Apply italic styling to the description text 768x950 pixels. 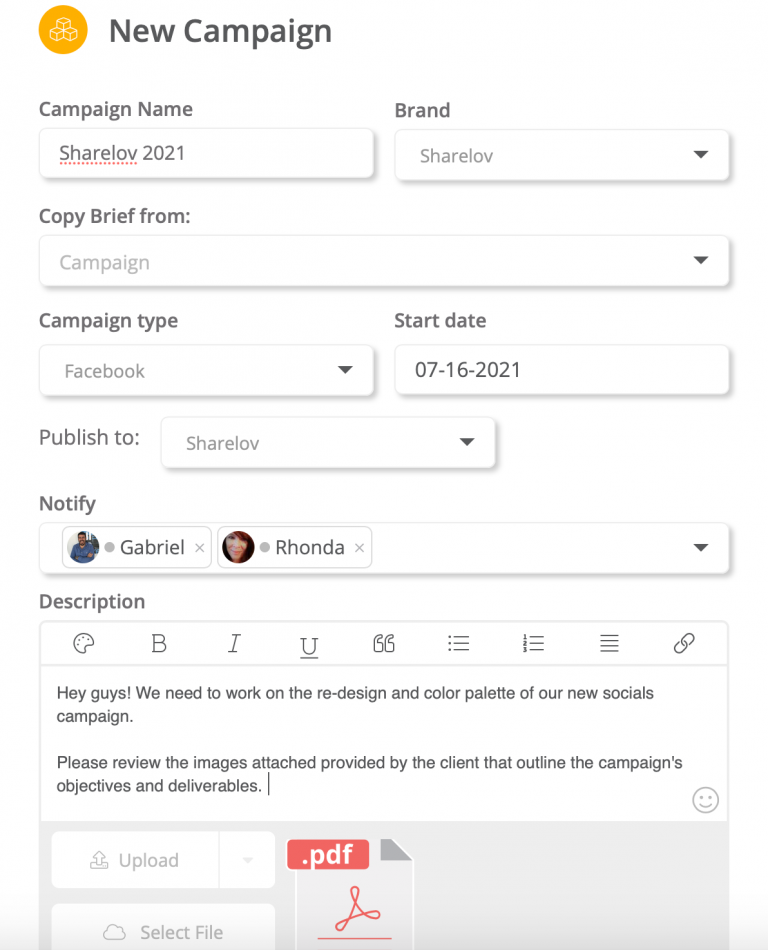click(234, 644)
